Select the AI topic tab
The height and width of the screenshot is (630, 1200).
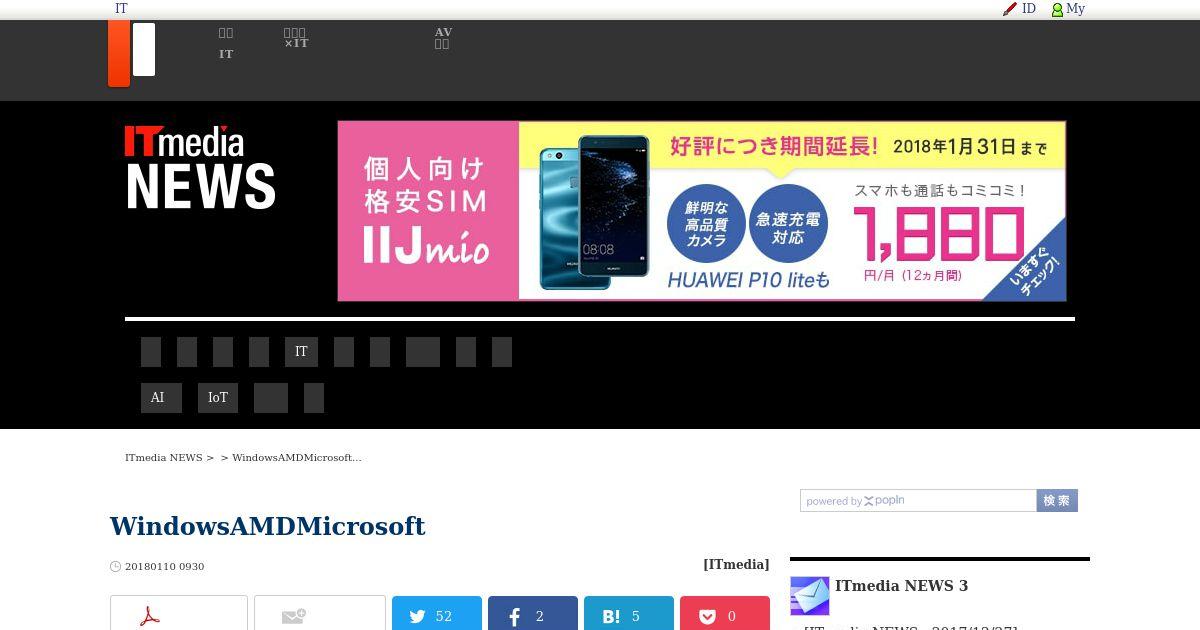tap(161, 398)
